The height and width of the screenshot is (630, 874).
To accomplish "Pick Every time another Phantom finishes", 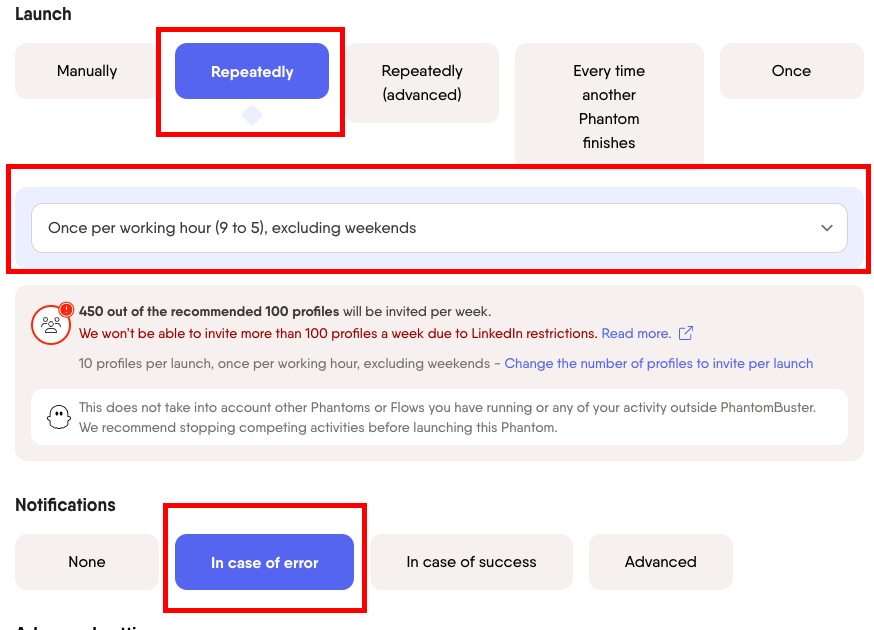I will pos(609,106).
